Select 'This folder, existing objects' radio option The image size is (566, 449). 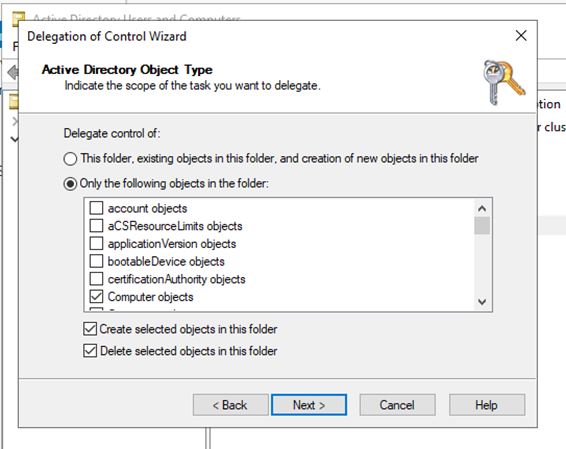(x=70, y=159)
